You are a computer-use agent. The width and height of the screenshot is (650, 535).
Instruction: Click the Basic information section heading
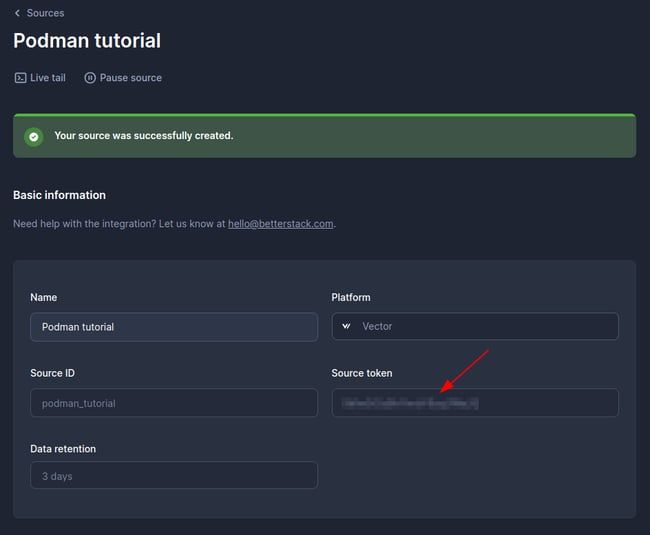(59, 195)
